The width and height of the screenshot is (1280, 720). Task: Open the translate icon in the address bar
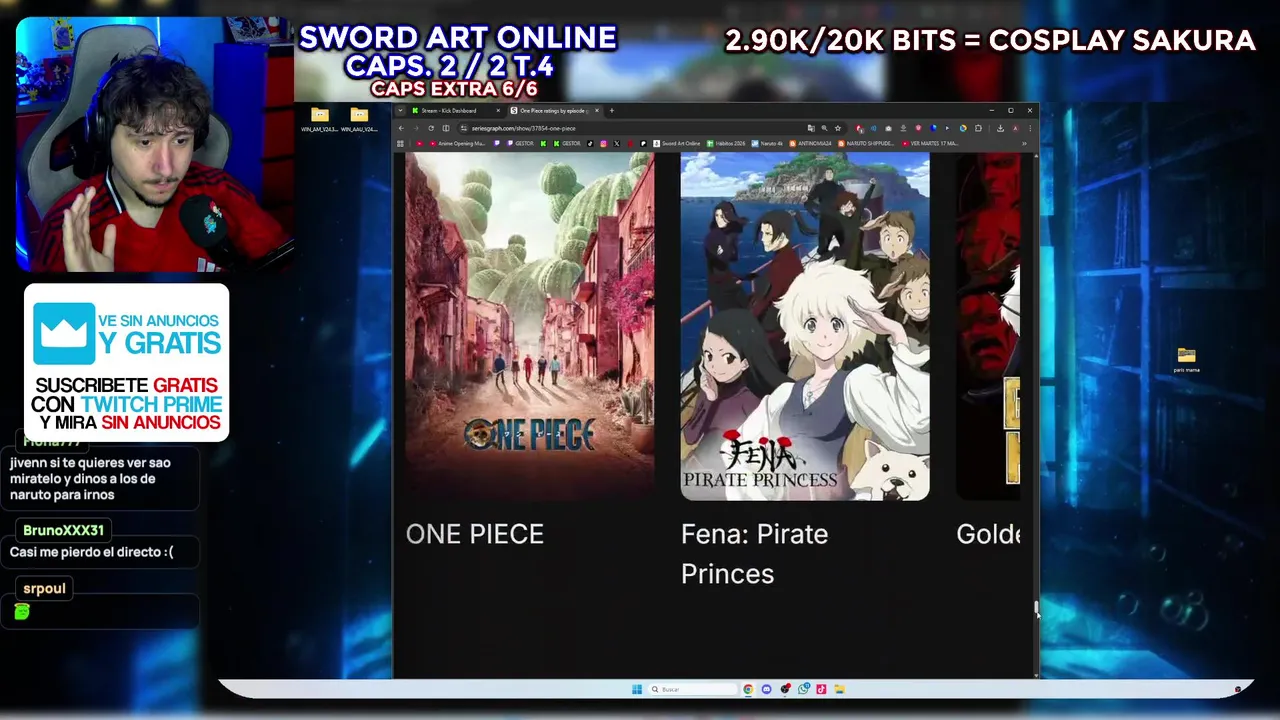(811, 128)
